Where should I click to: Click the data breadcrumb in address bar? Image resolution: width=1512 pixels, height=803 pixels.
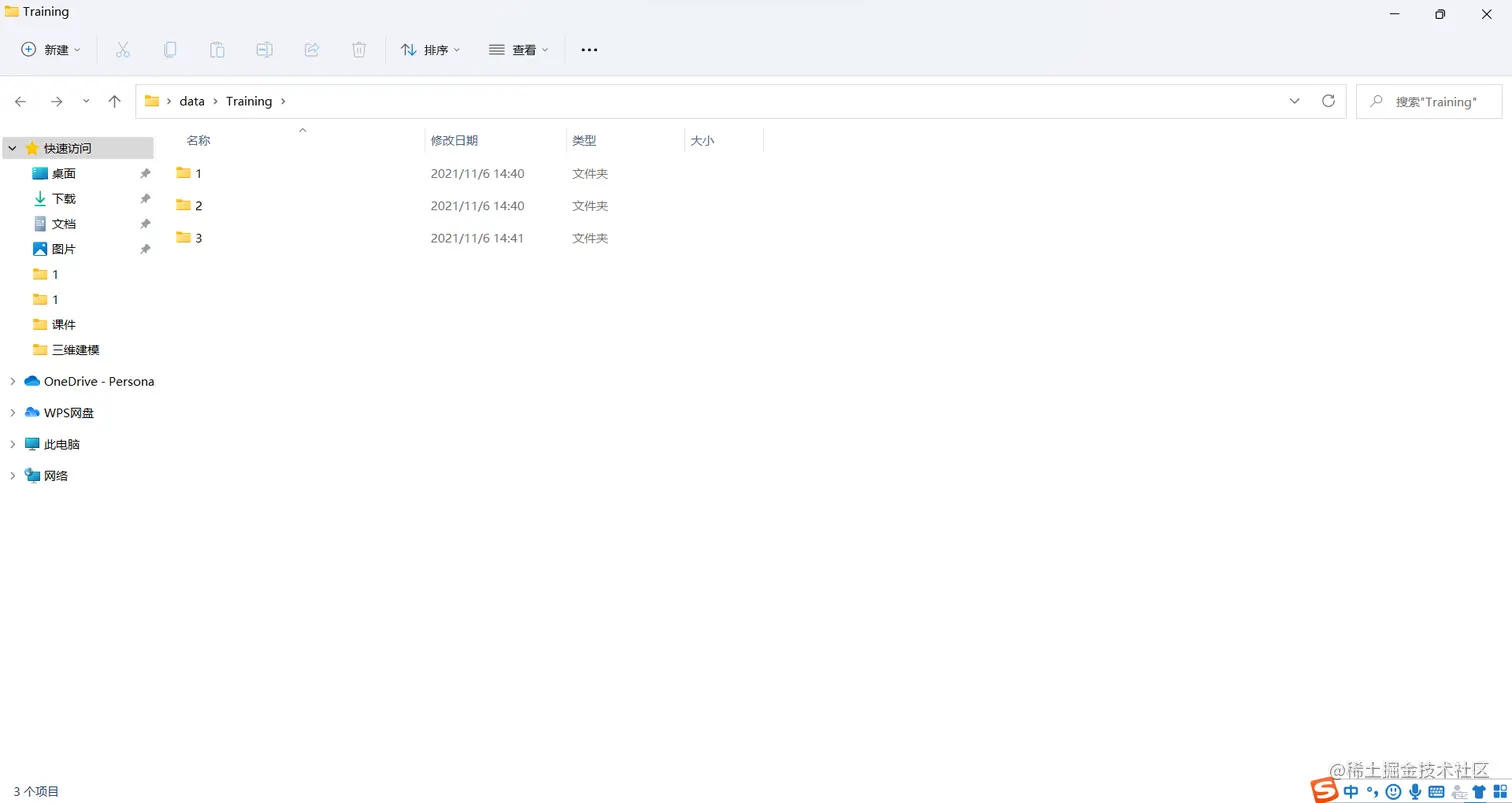[192, 101]
